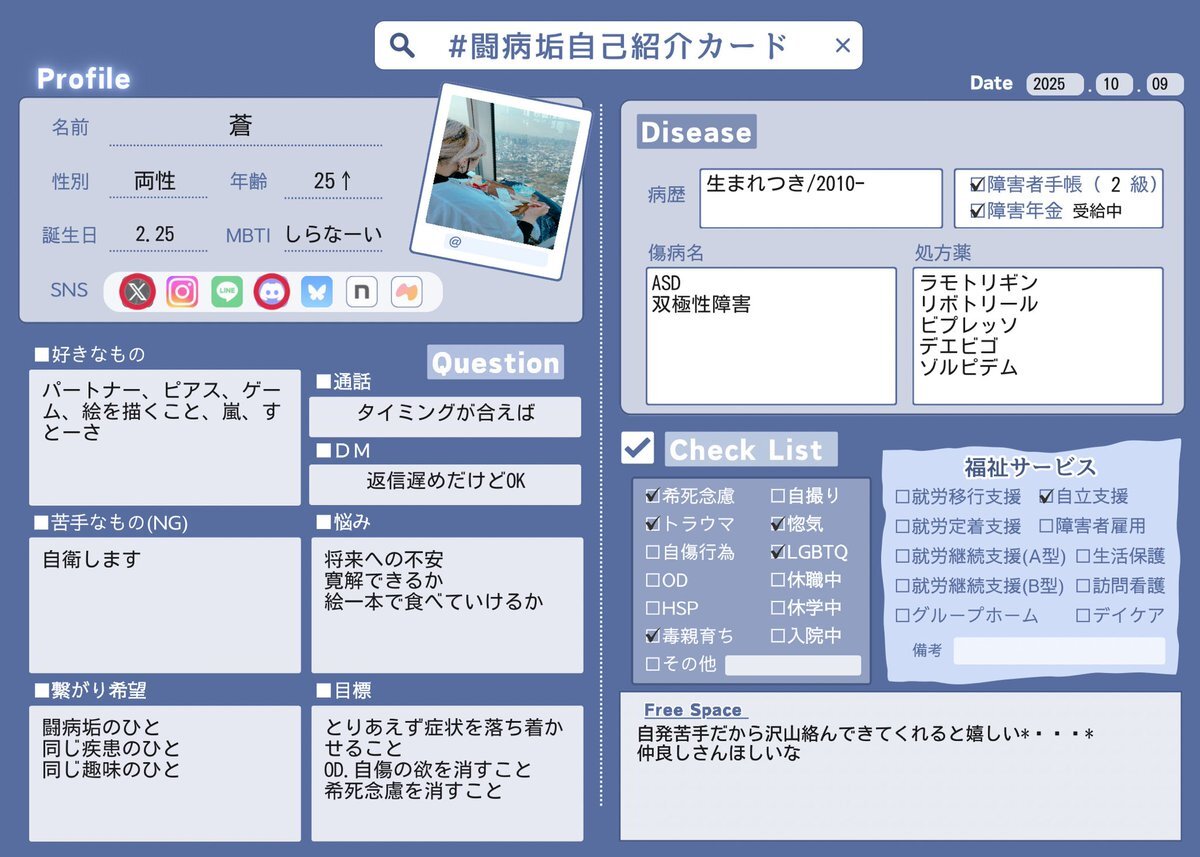The height and width of the screenshot is (857, 1200).
Task: Click 'ゾルピデム' in the 処方薬 list
Action: 969,367
